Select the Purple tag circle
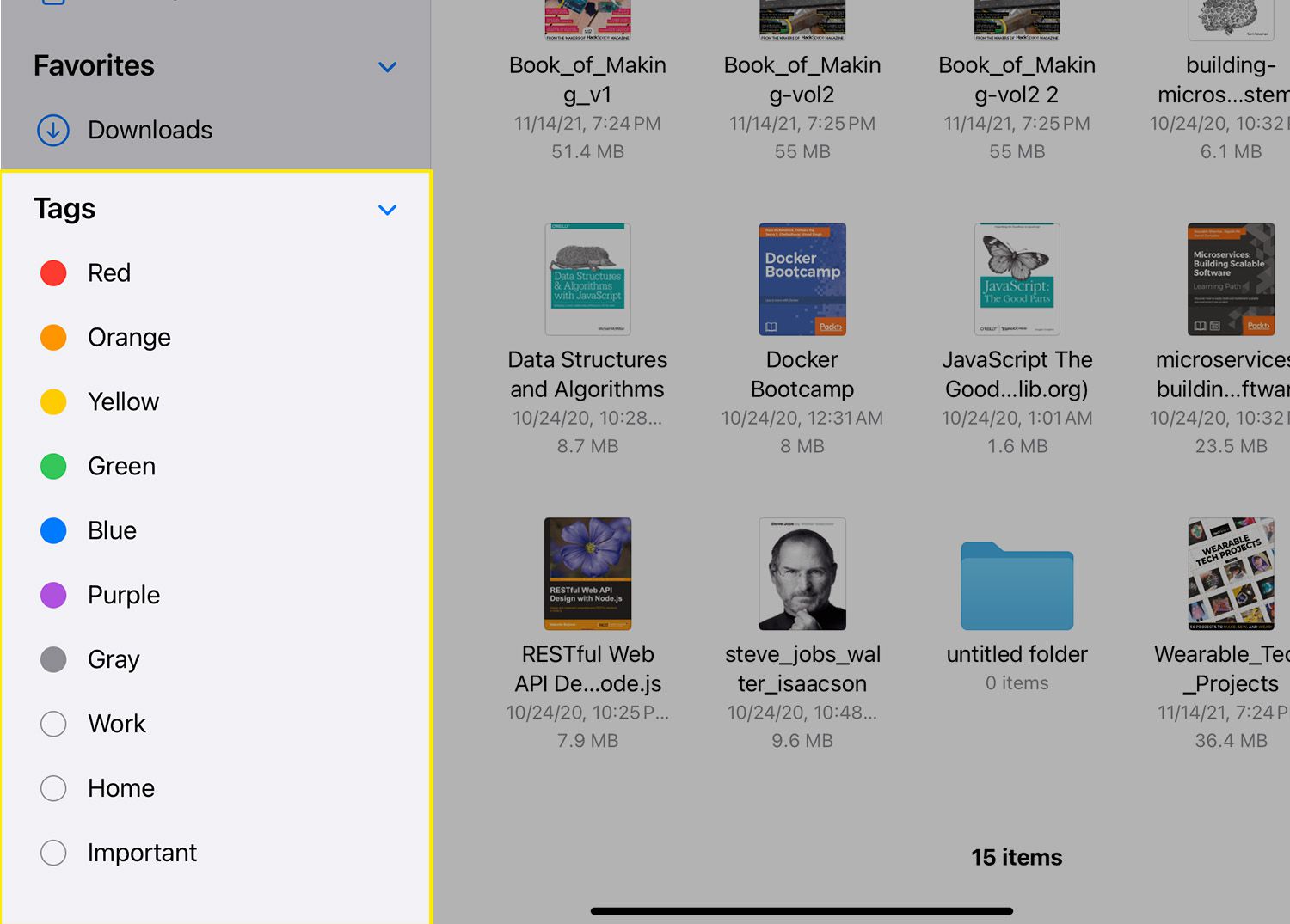Image resolution: width=1290 pixels, height=924 pixels. [53, 595]
